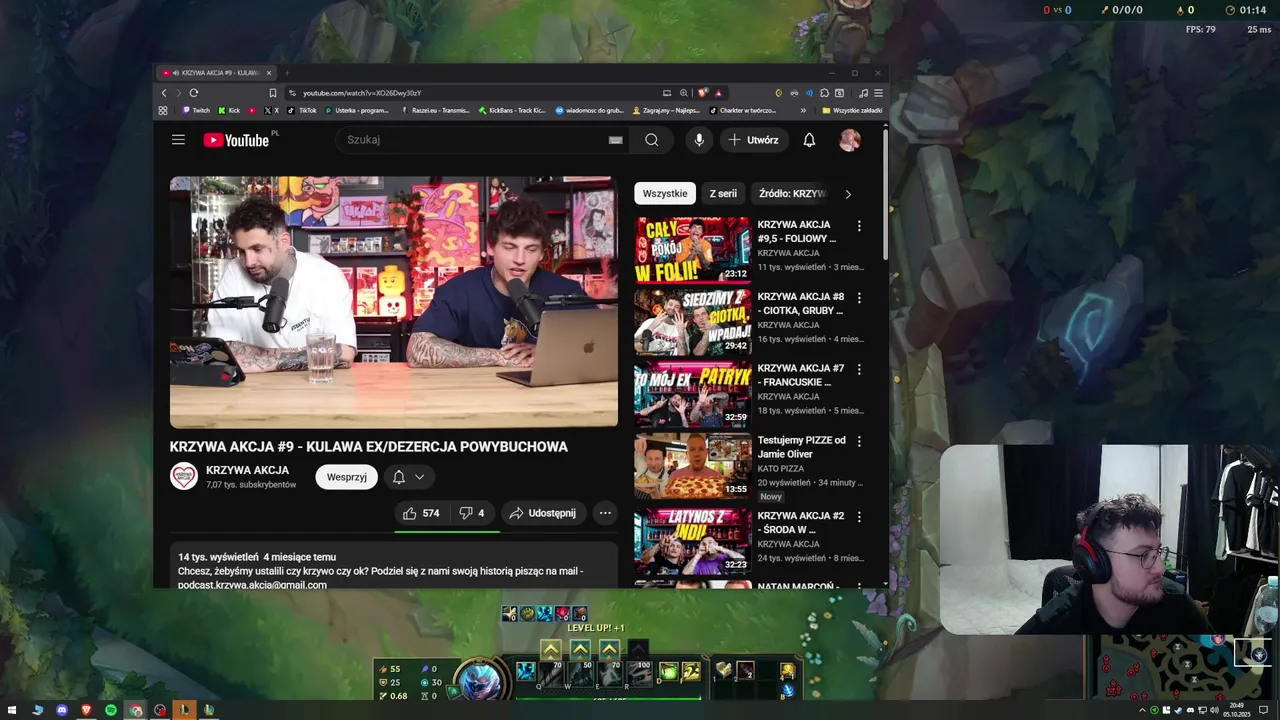Viewport: 1280px width, 720px height.
Task: Level up Q ability arrow
Action: coord(550,649)
